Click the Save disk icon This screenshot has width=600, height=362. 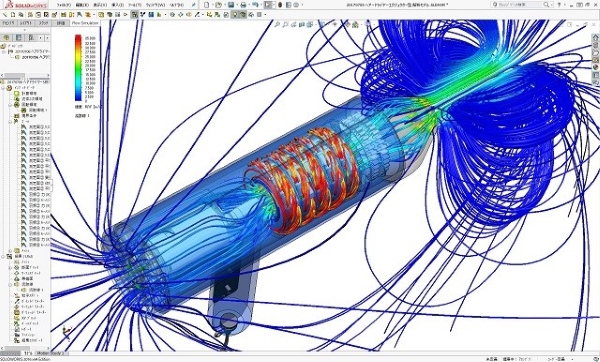tap(231, 5)
